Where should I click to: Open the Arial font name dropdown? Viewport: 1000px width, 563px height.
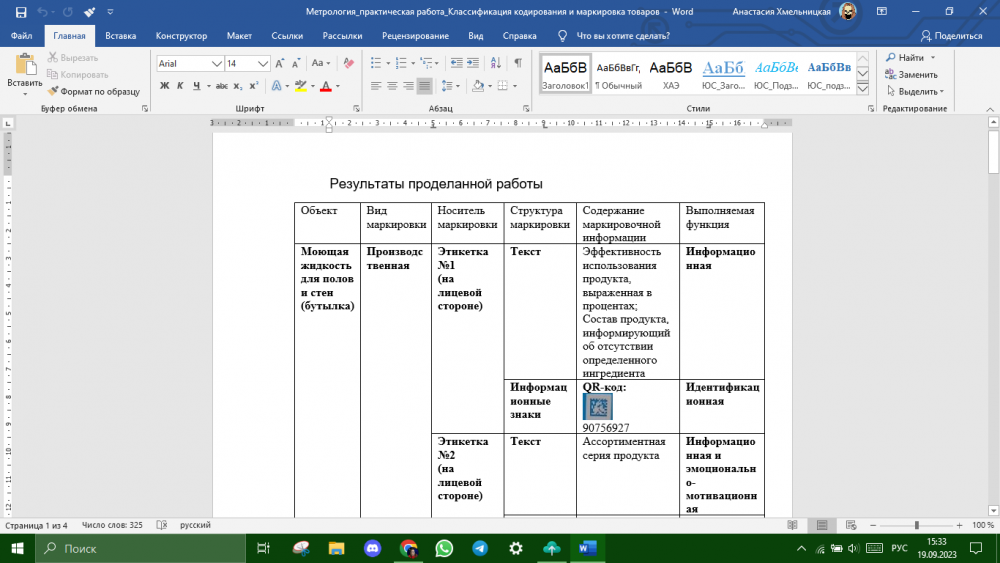(x=215, y=63)
